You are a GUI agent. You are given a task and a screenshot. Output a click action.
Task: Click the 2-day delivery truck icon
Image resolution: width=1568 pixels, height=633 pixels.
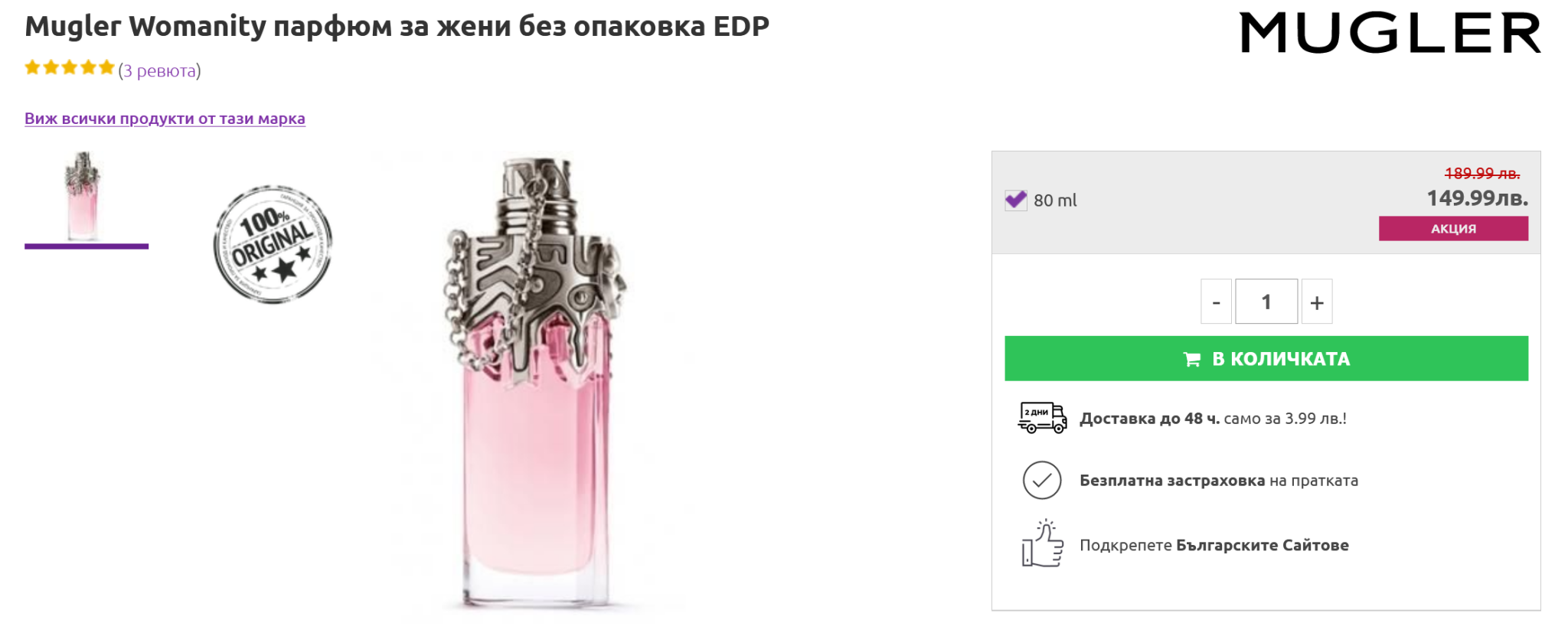(x=1042, y=418)
